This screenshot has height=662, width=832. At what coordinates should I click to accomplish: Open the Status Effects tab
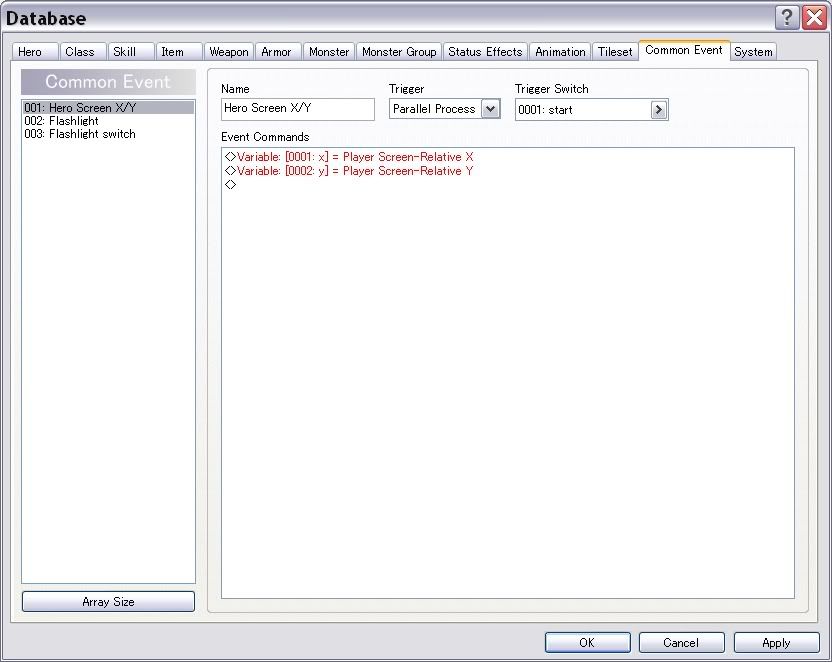(485, 52)
